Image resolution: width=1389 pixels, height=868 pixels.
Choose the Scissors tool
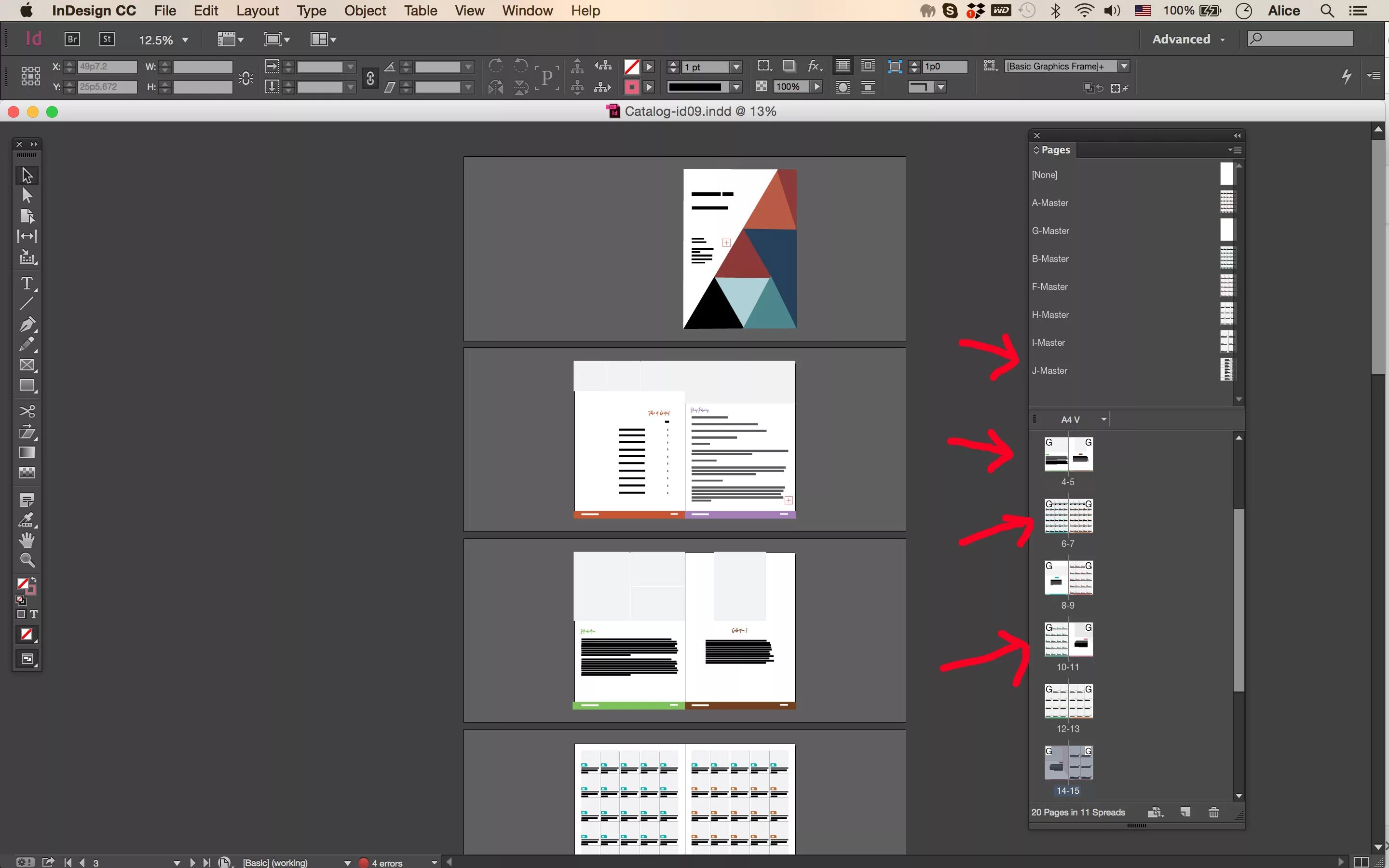pyautogui.click(x=27, y=411)
